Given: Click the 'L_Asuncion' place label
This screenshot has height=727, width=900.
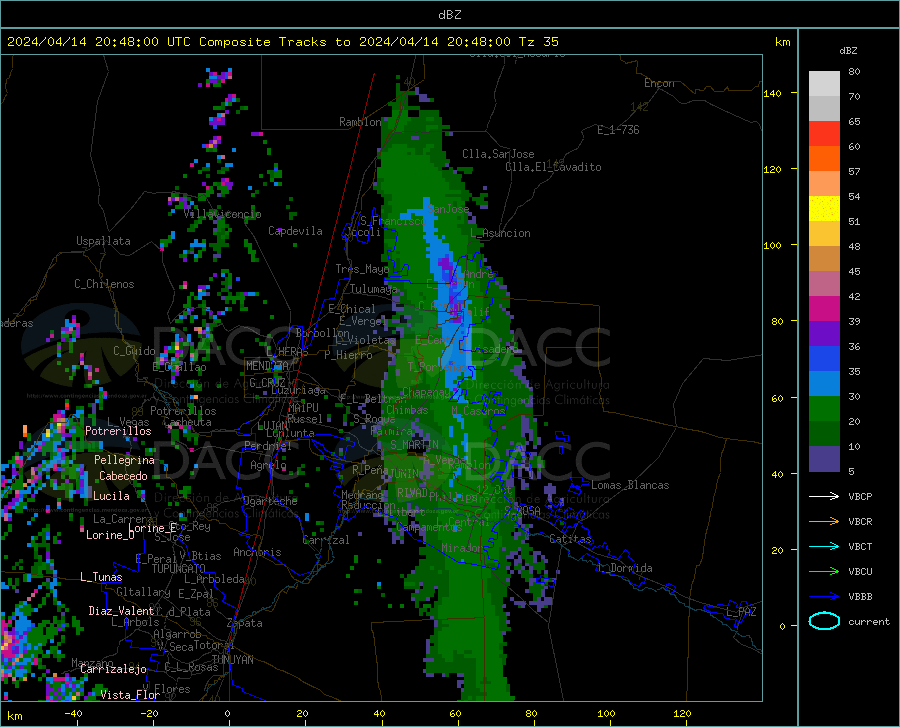Looking at the screenshot, I should pos(500,233).
